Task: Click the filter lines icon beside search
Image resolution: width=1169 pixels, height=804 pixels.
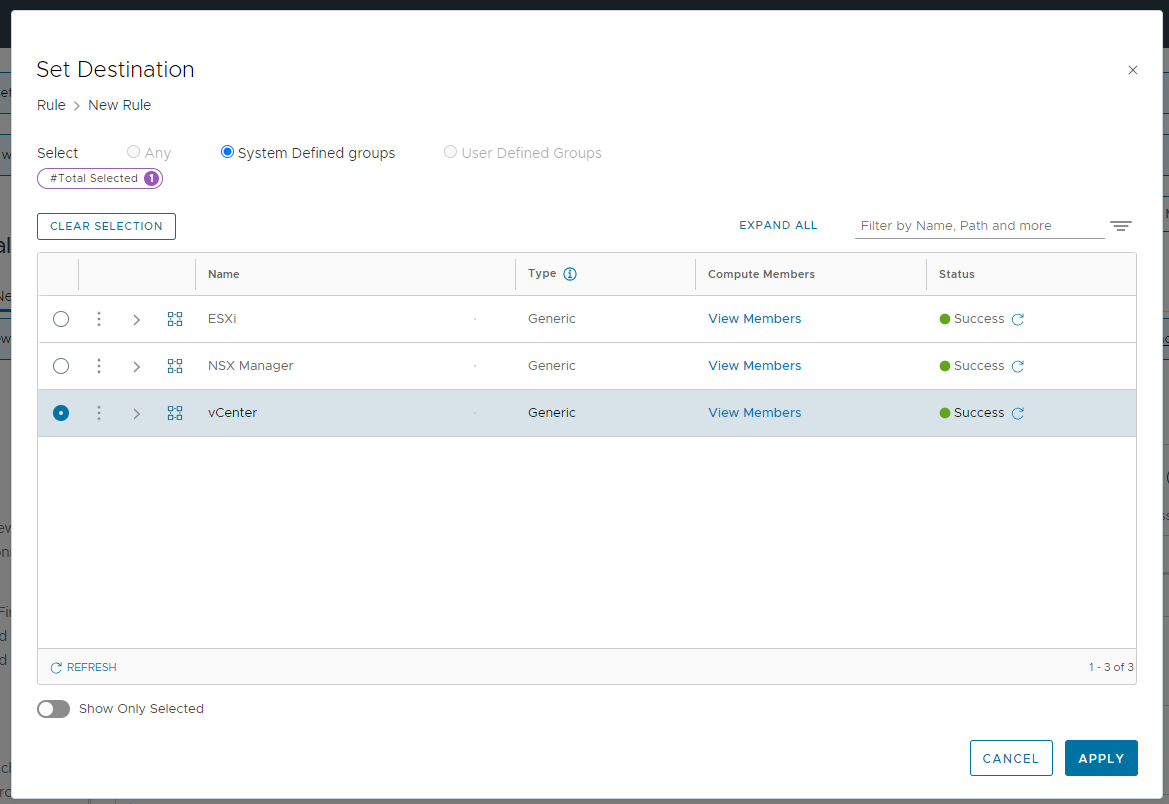Action: 1120,226
